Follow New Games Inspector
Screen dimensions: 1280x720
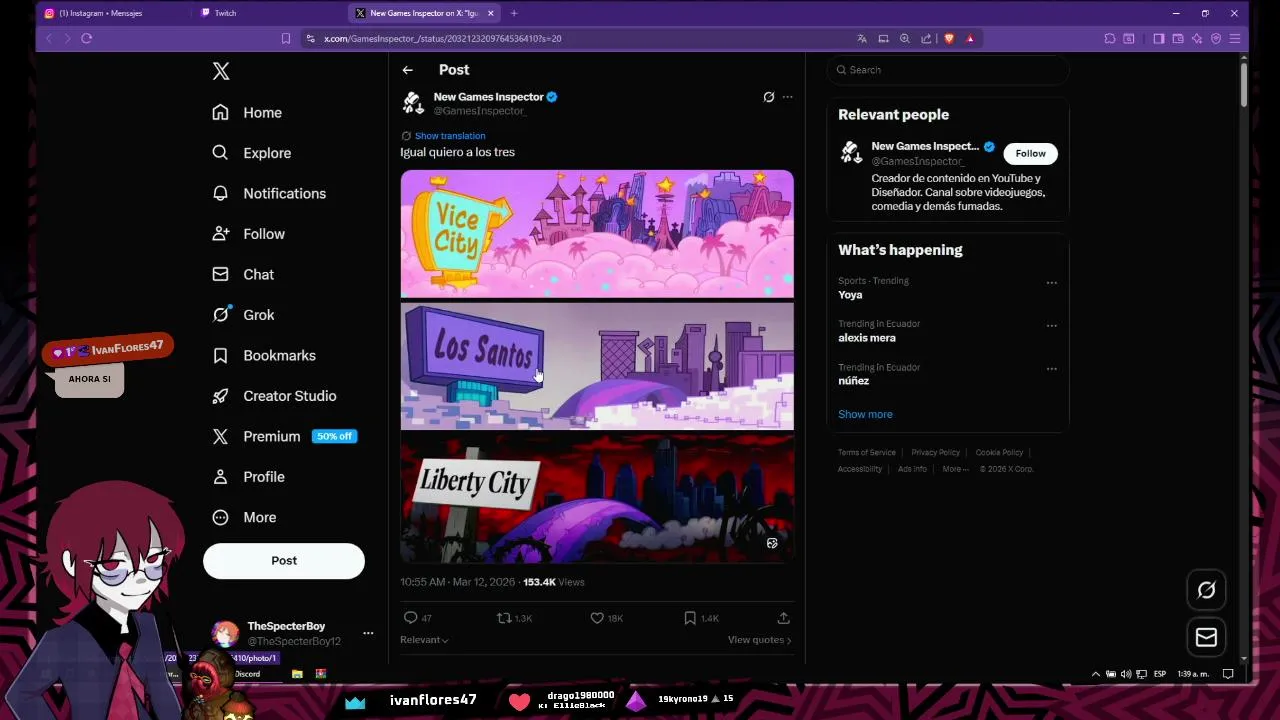[x=1030, y=153]
